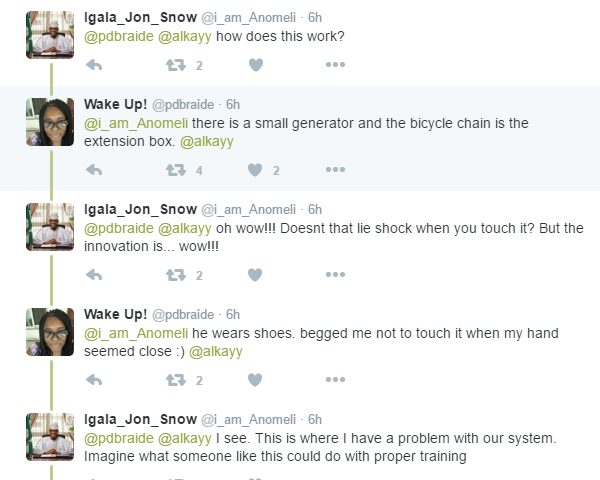The height and width of the screenshot is (480, 600).
Task: Like the 'how does this work?' tweet
Action: (255, 65)
